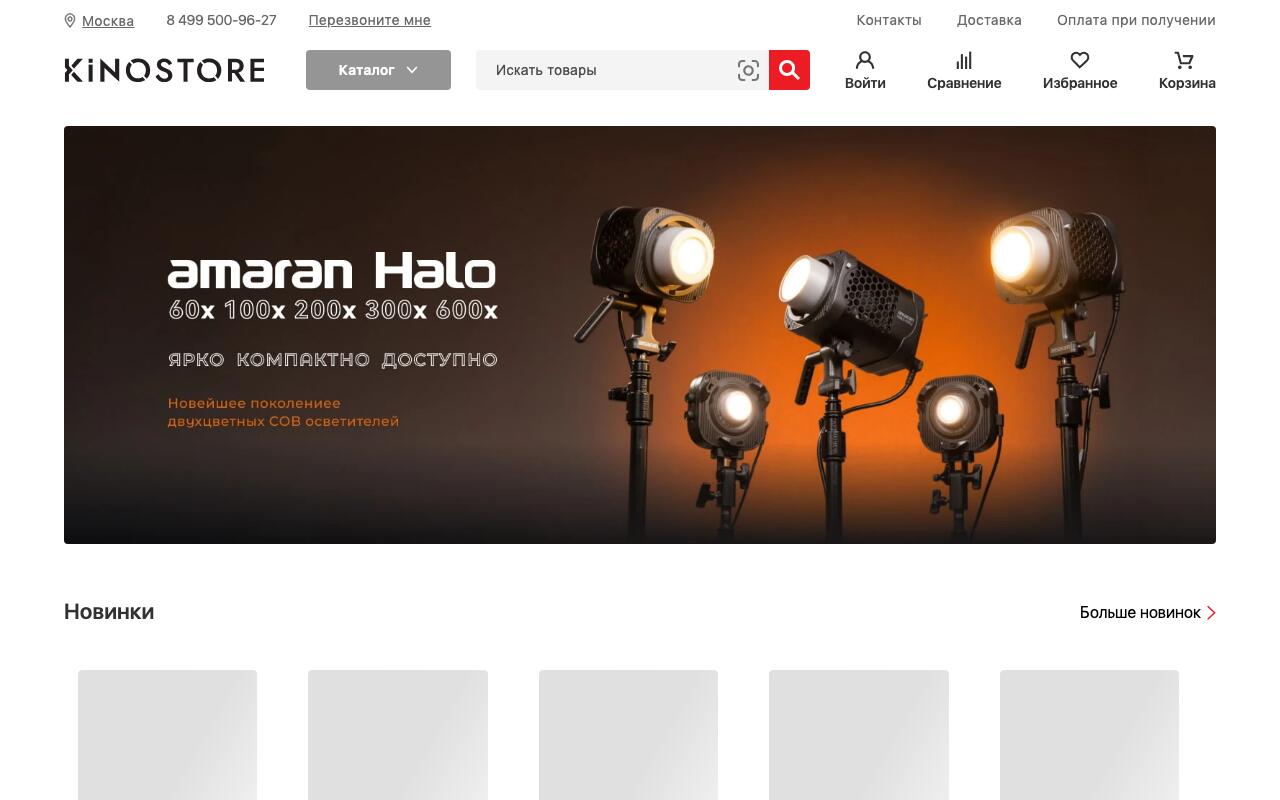Open the Войти user profile icon

(x=865, y=60)
